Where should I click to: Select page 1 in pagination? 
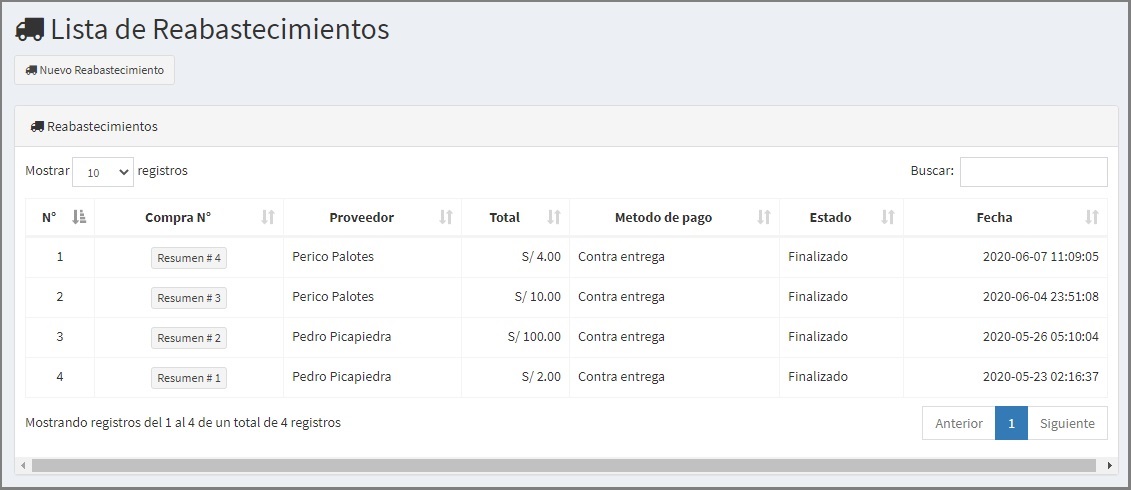point(1011,424)
